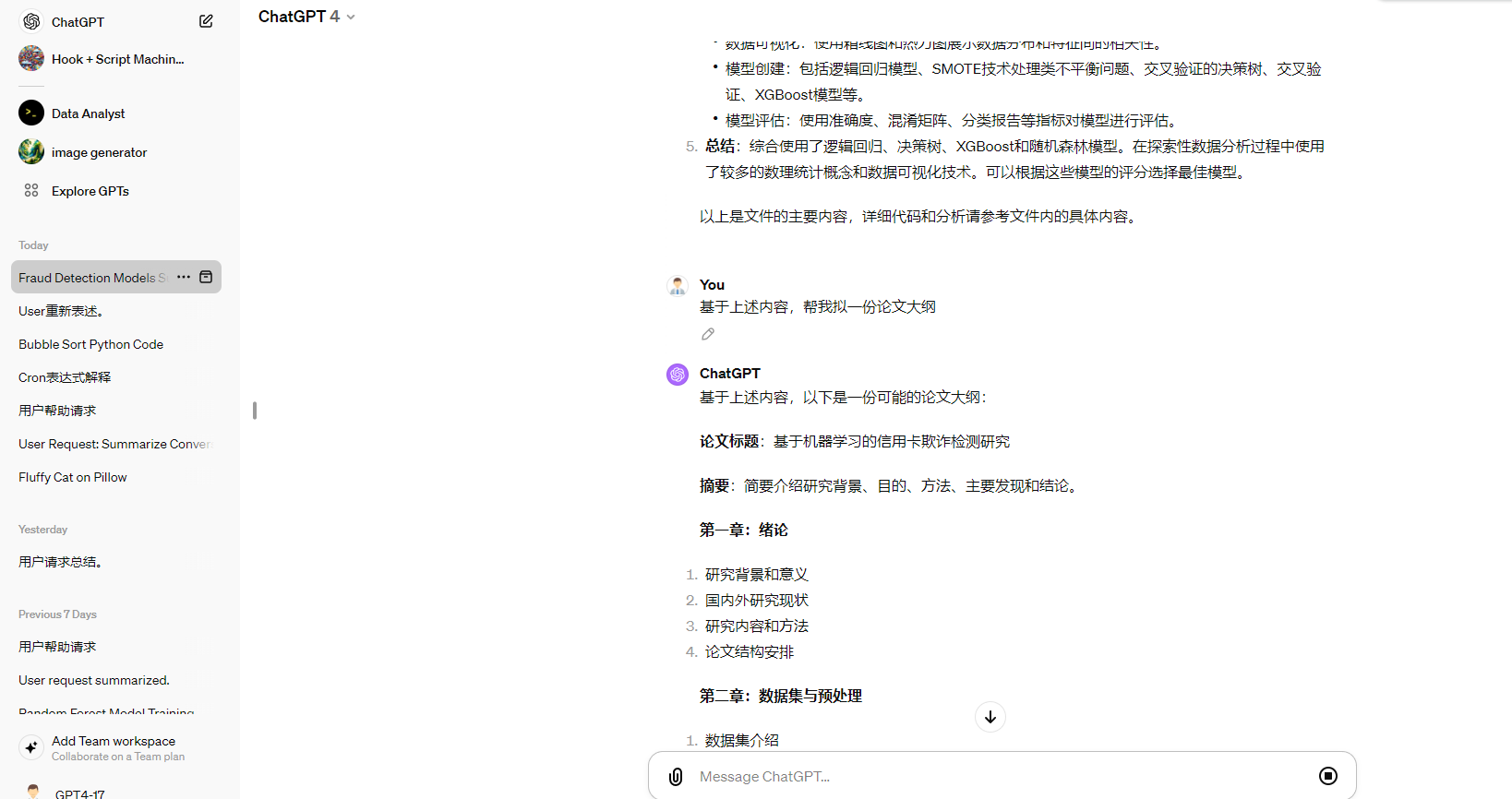
Task: Edit the user message with pencil icon
Action: point(708,334)
